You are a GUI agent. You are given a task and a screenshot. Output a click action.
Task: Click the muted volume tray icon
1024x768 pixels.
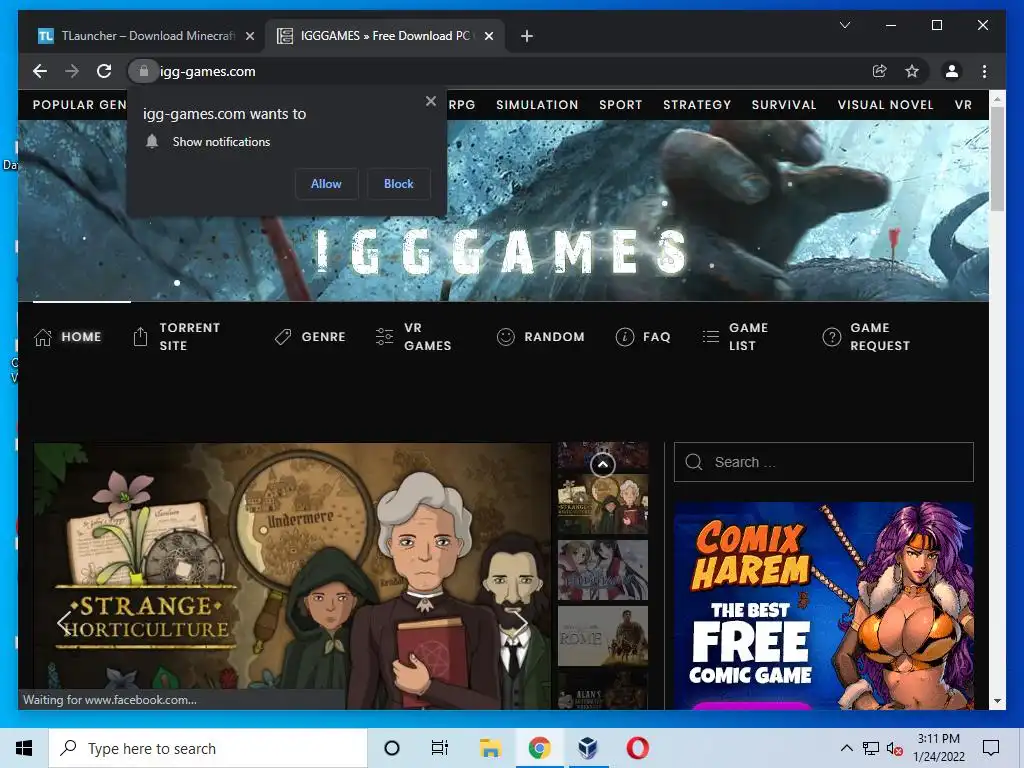[895, 749]
